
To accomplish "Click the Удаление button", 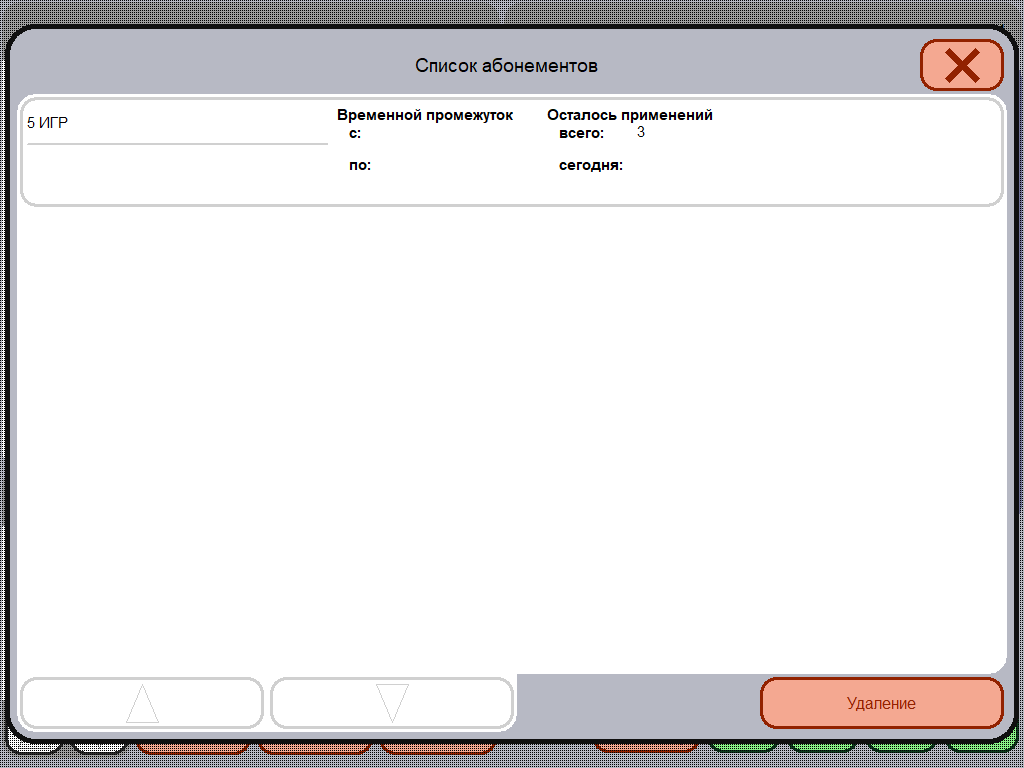I will [882, 703].
